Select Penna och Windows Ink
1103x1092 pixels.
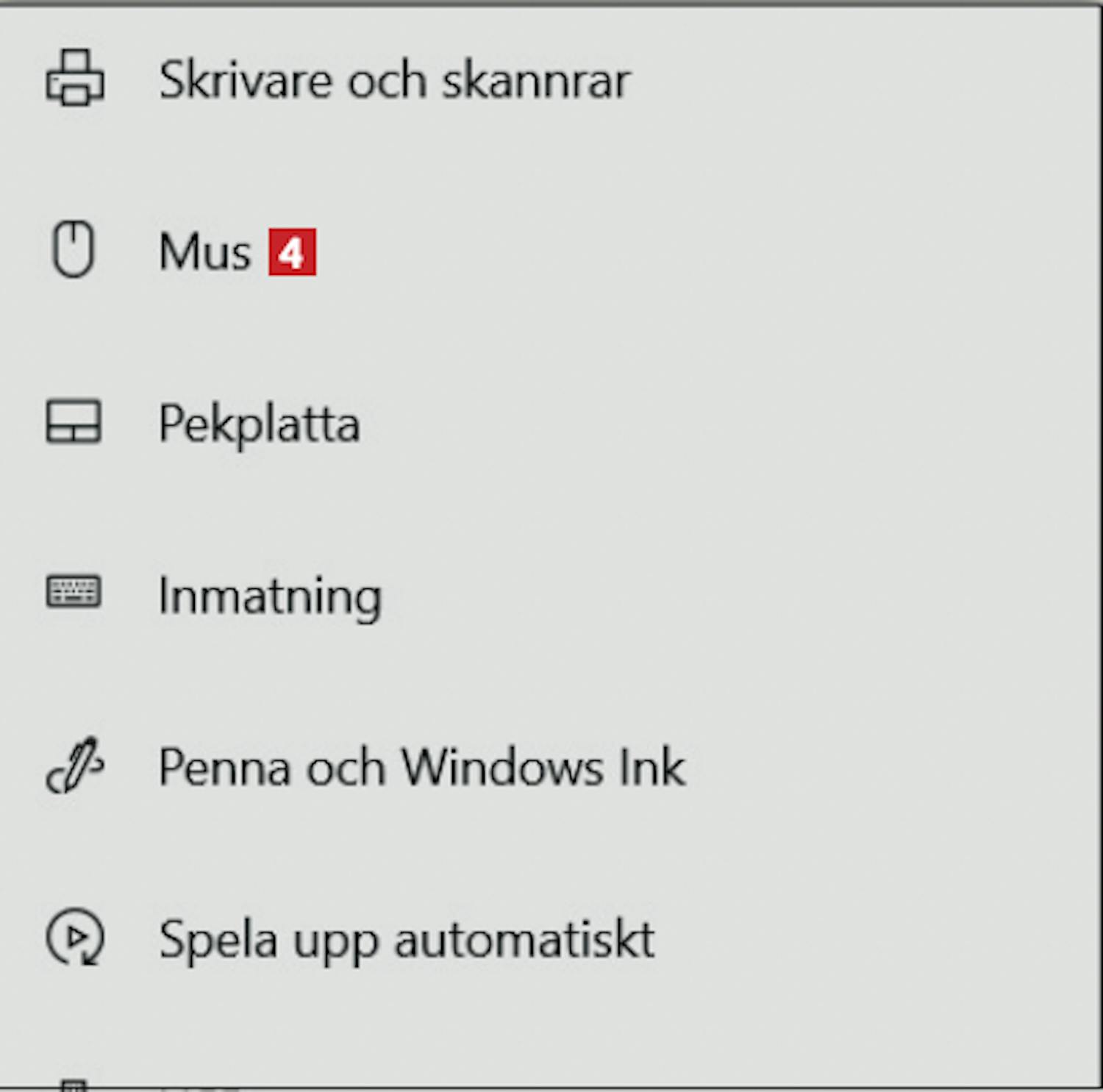(x=421, y=768)
